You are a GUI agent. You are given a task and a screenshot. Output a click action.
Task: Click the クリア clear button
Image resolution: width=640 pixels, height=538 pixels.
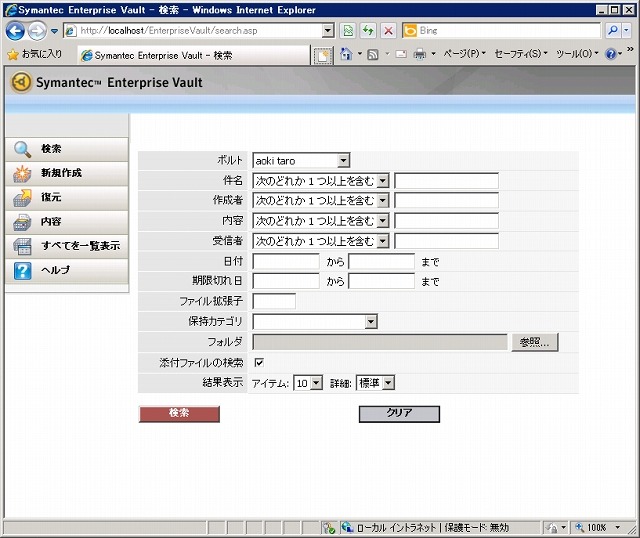coord(399,414)
